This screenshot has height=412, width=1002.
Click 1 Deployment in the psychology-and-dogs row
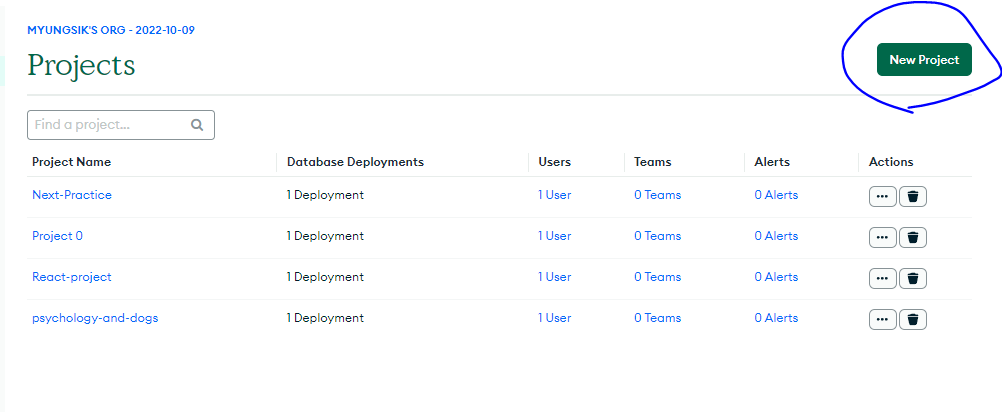(x=325, y=317)
